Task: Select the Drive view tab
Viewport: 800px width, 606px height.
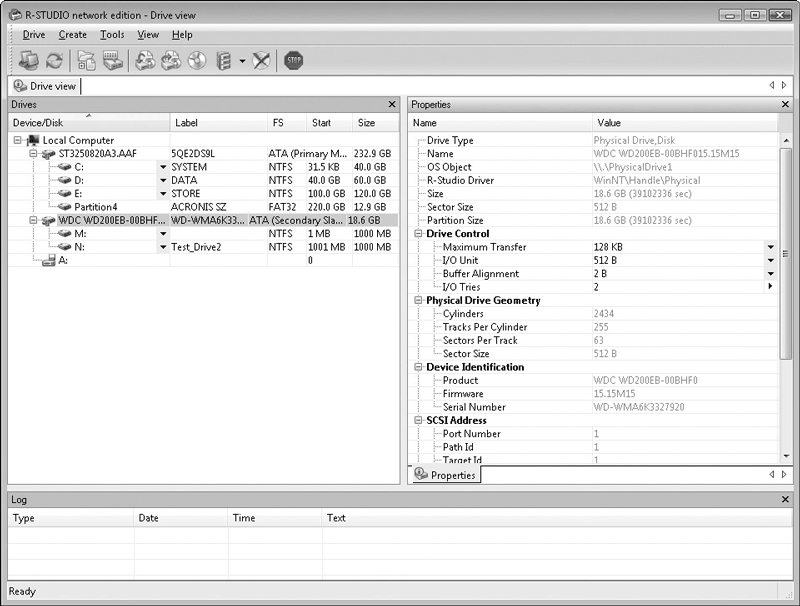Action: 45,86
